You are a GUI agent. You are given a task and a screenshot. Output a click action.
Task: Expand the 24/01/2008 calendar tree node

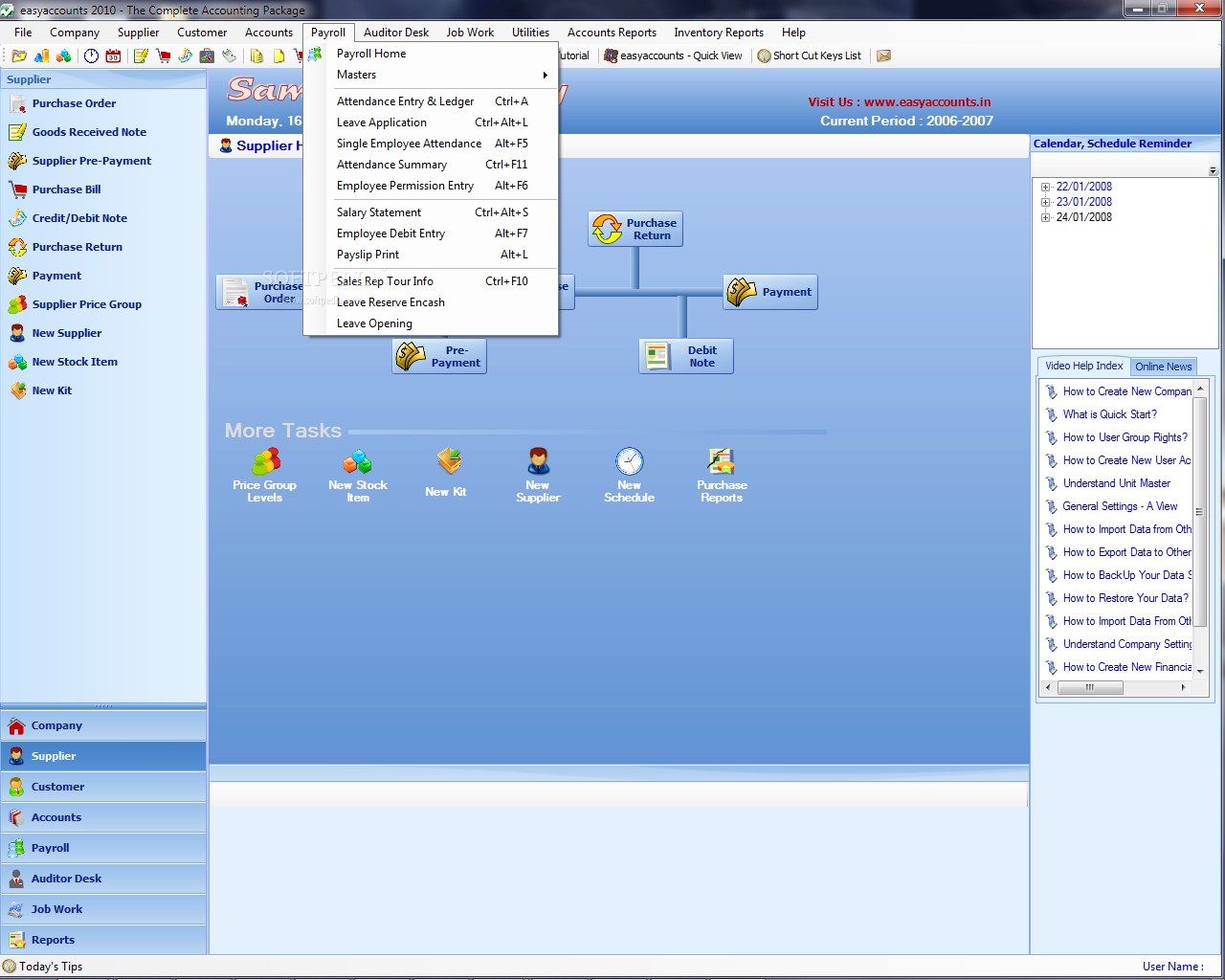(x=1046, y=218)
